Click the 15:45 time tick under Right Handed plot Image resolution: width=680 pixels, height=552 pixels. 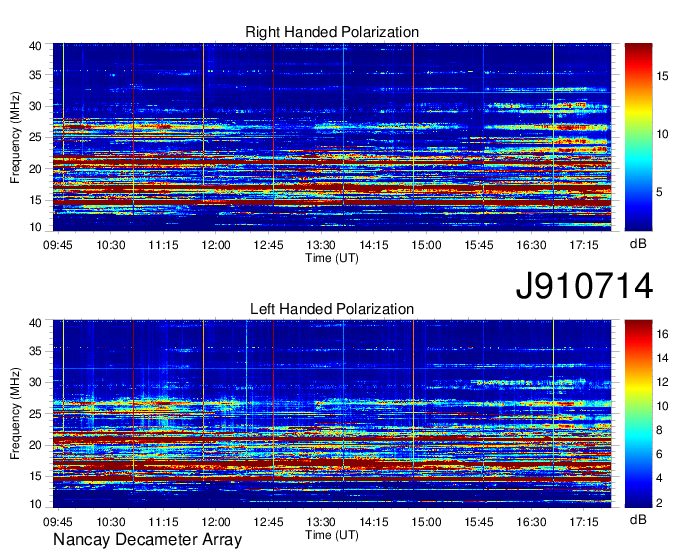click(479, 245)
